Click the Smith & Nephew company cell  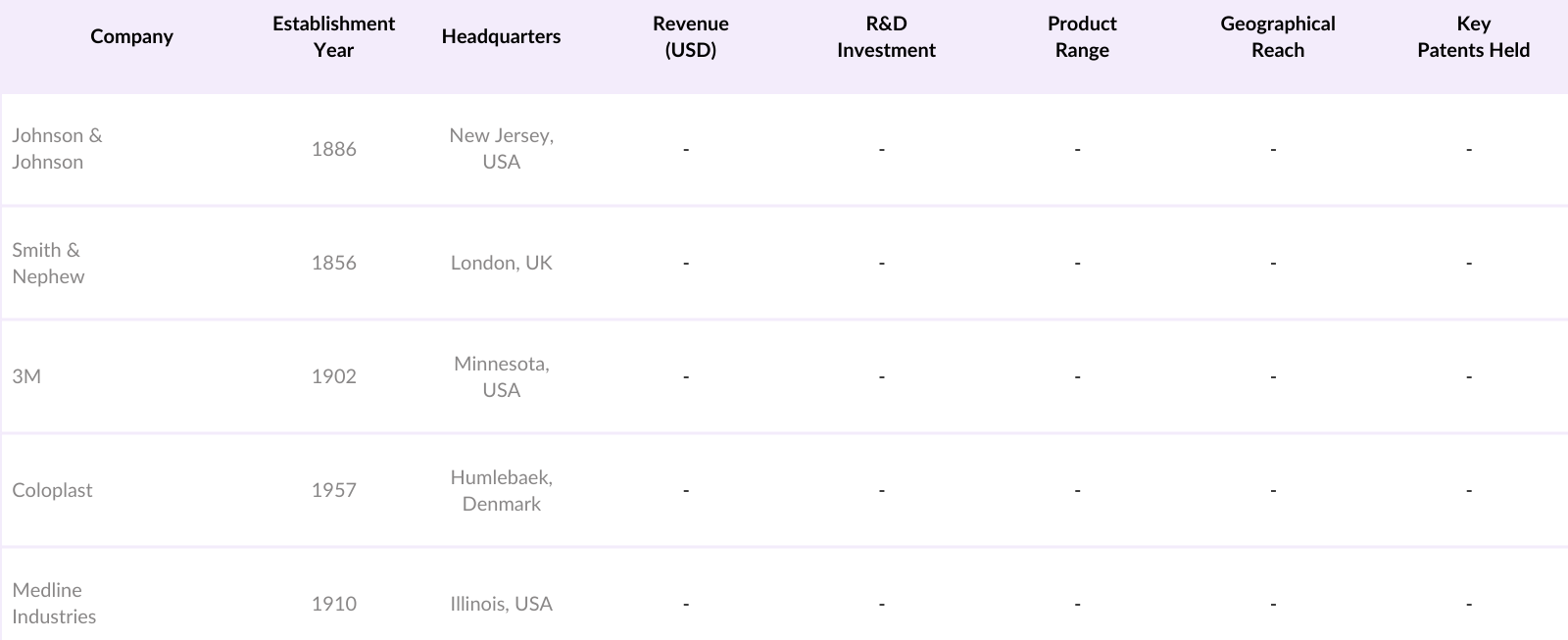48,263
